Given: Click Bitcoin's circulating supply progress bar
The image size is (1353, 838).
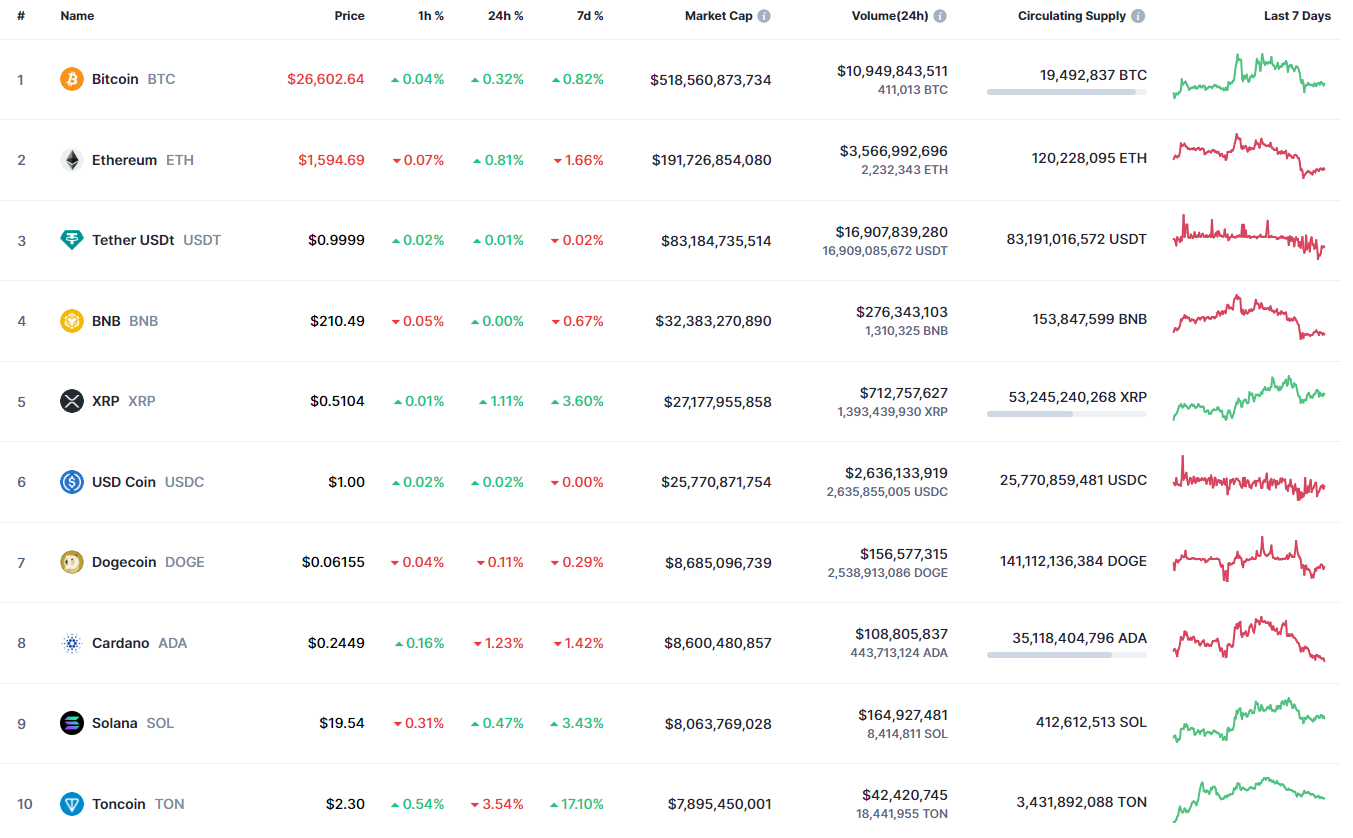Looking at the screenshot, I should (x=1066, y=92).
